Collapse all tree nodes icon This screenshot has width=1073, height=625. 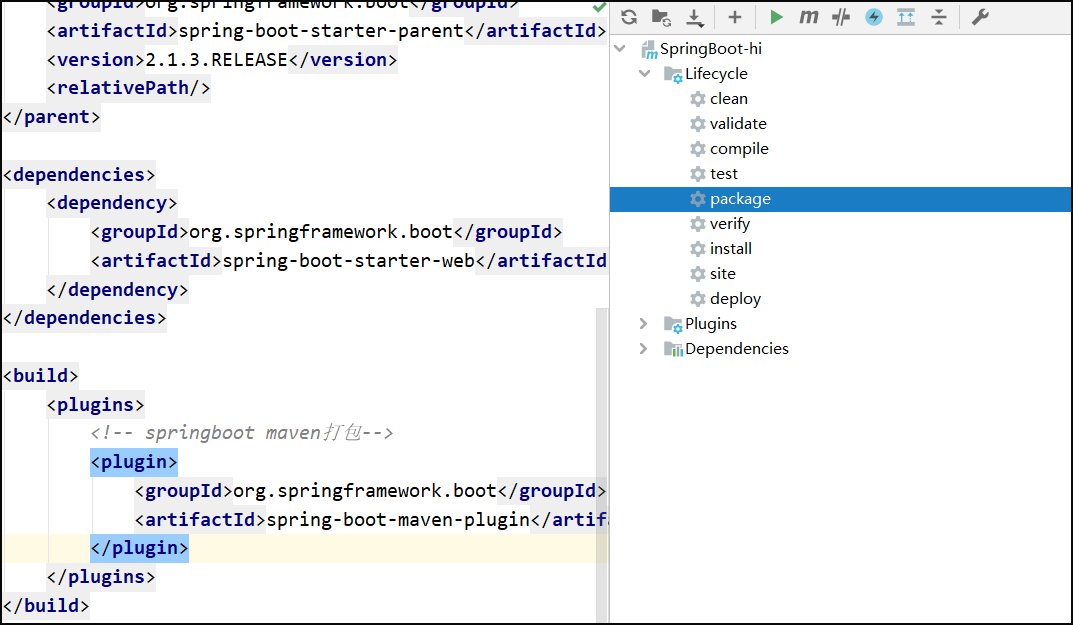click(939, 17)
